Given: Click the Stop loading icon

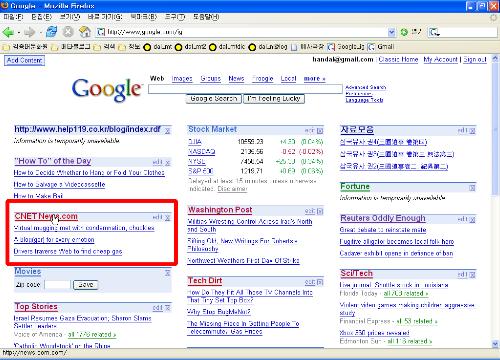Looking at the screenshot, I should pos(68,32).
